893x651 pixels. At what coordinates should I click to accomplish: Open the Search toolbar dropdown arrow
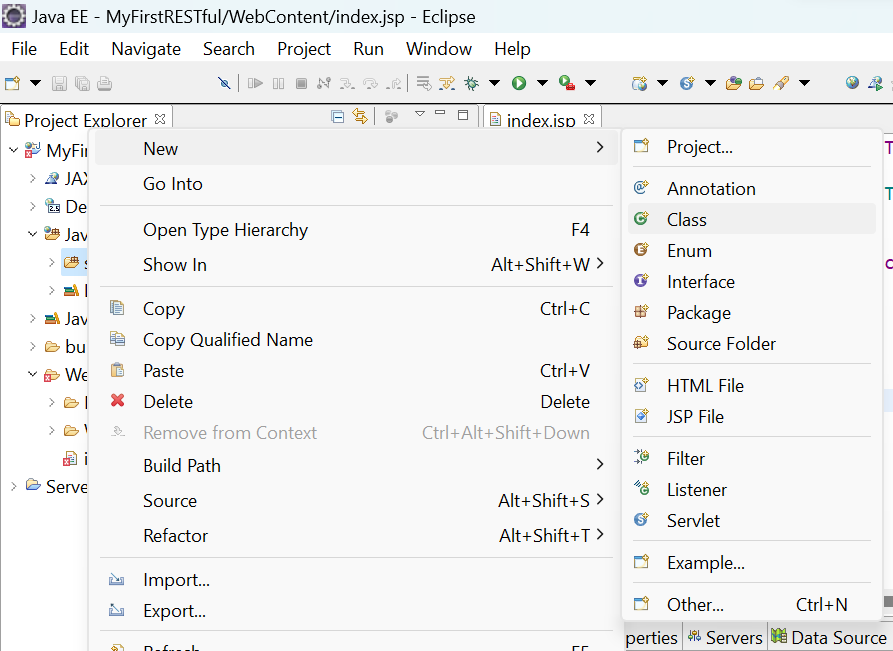tap(804, 83)
